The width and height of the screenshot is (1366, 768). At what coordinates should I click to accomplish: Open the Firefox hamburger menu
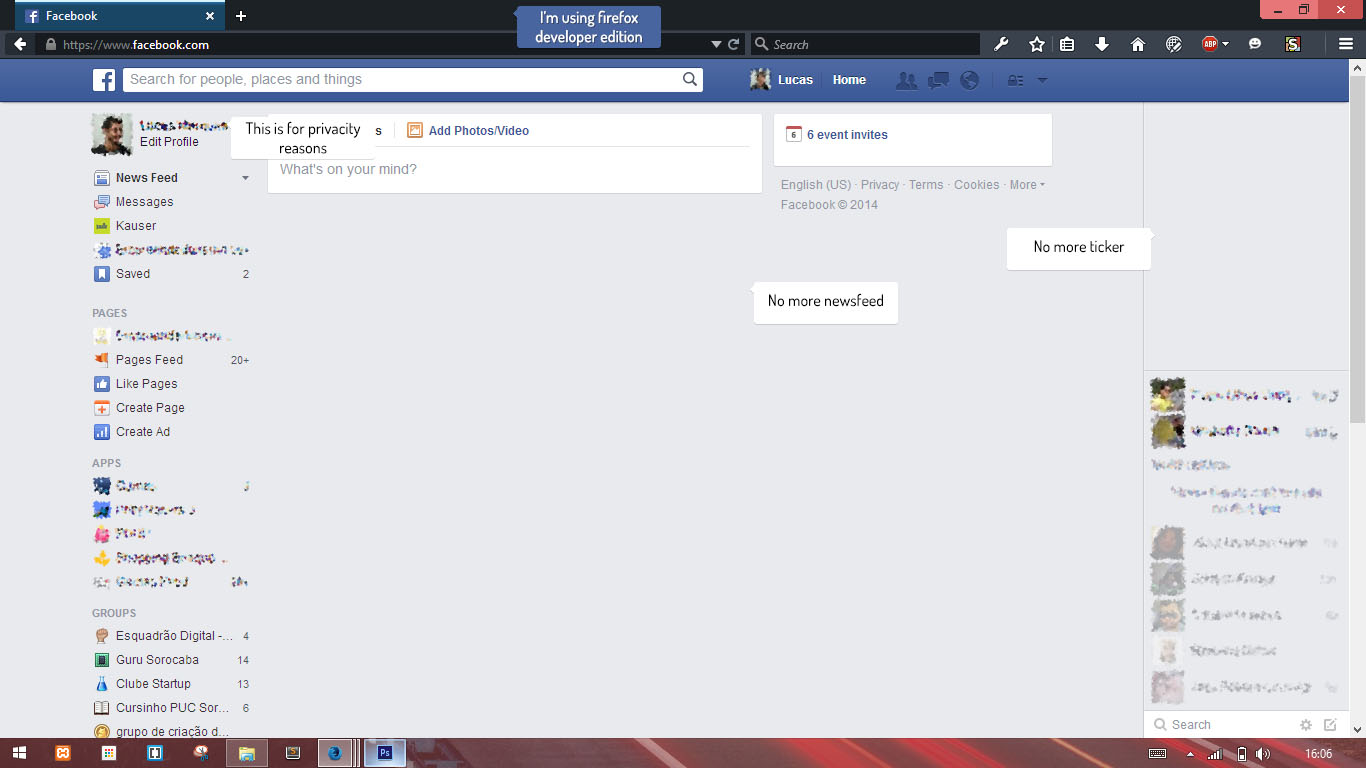pyautogui.click(x=1346, y=44)
